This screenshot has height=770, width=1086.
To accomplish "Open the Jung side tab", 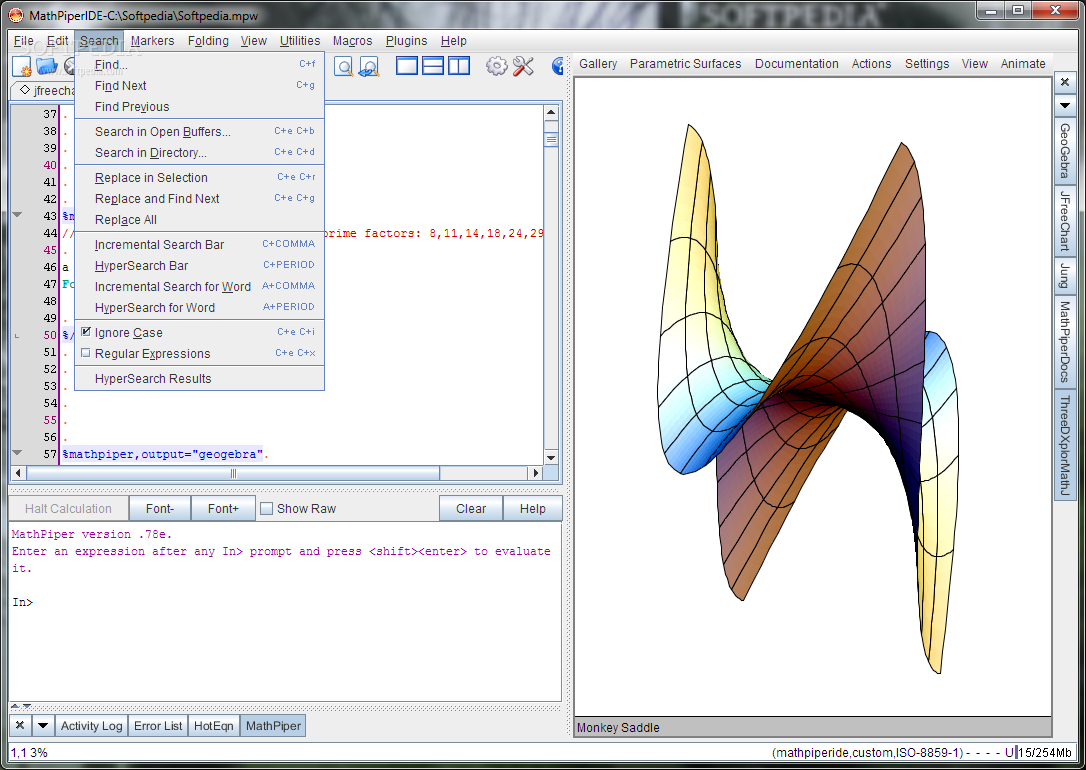I will 1065,276.
